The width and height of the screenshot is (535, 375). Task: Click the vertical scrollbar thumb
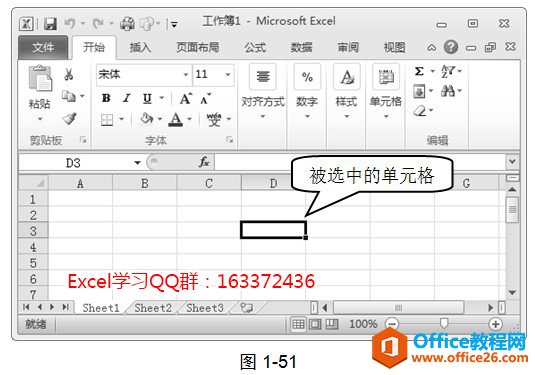[x=512, y=209]
